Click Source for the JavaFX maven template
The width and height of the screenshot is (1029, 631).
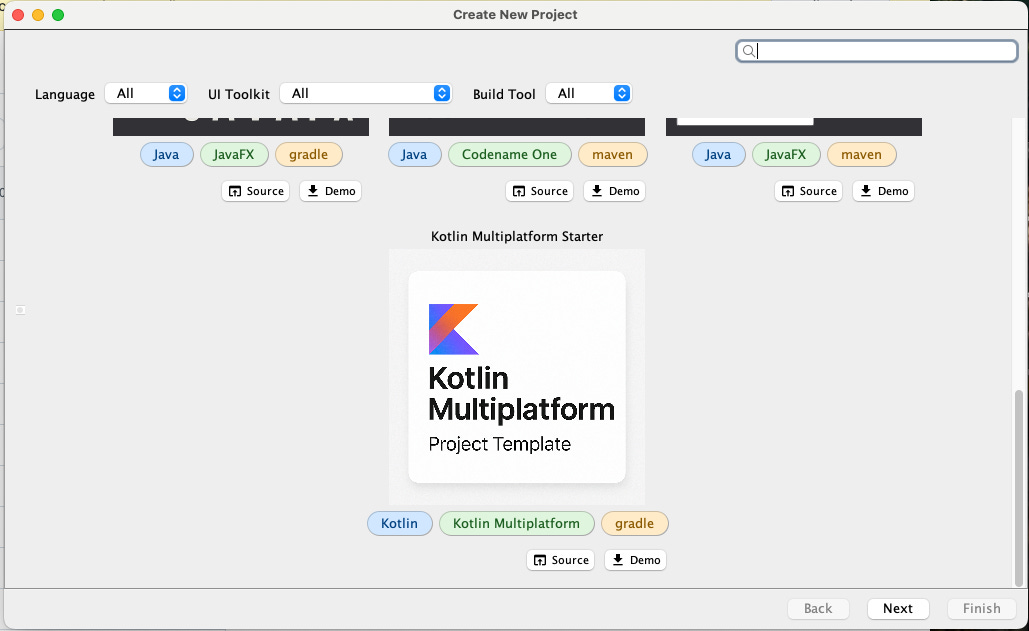click(808, 191)
